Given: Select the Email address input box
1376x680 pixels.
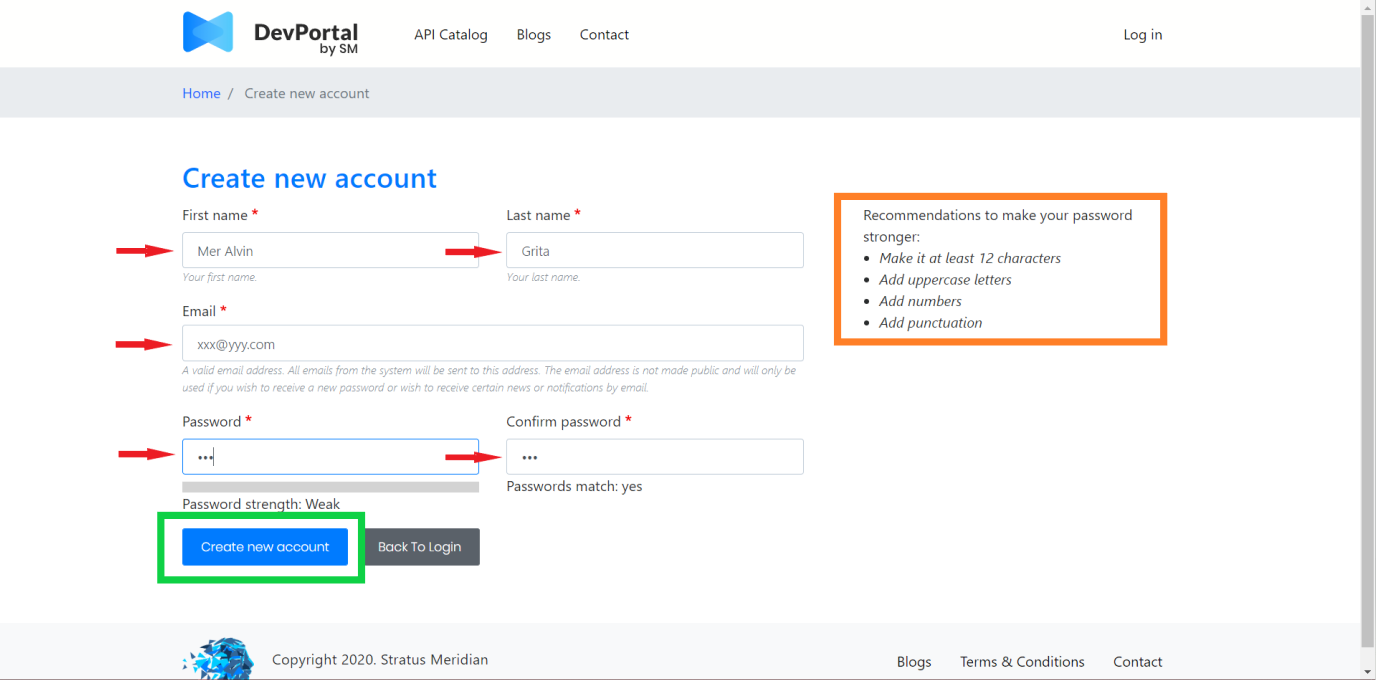Looking at the screenshot, I should pyautogui.click(x=492, y=344).
